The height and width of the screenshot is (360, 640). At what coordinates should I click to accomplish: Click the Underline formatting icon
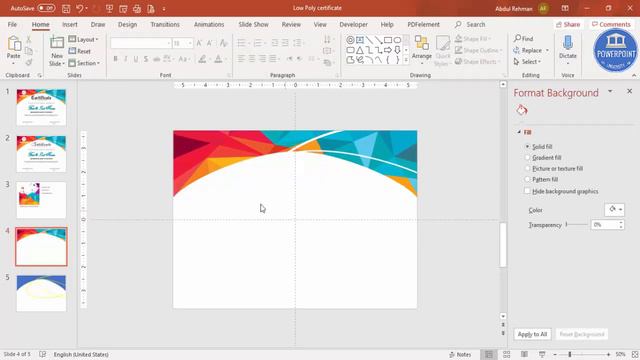point(136,59)
